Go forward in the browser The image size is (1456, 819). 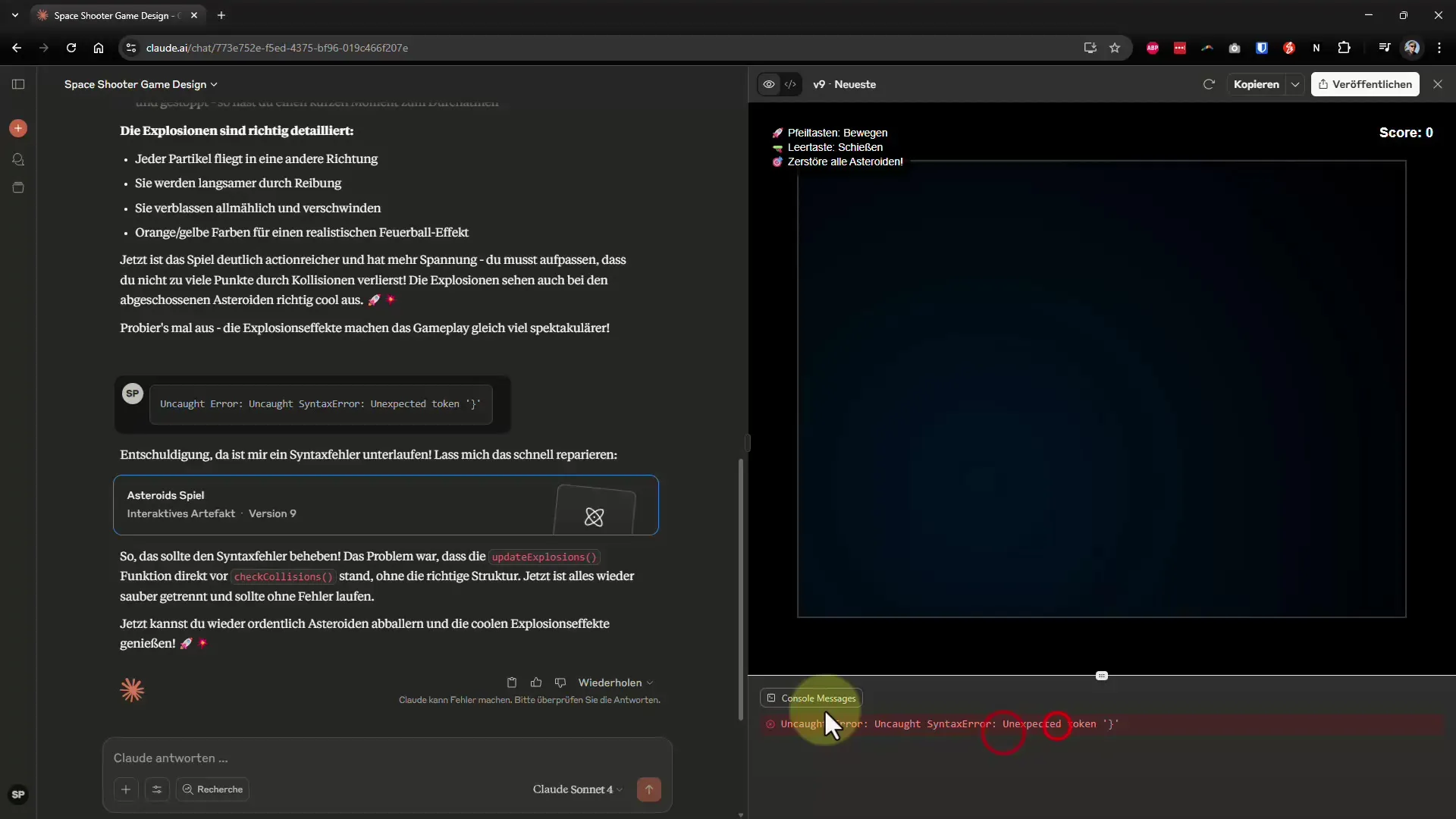coord(44,48)
